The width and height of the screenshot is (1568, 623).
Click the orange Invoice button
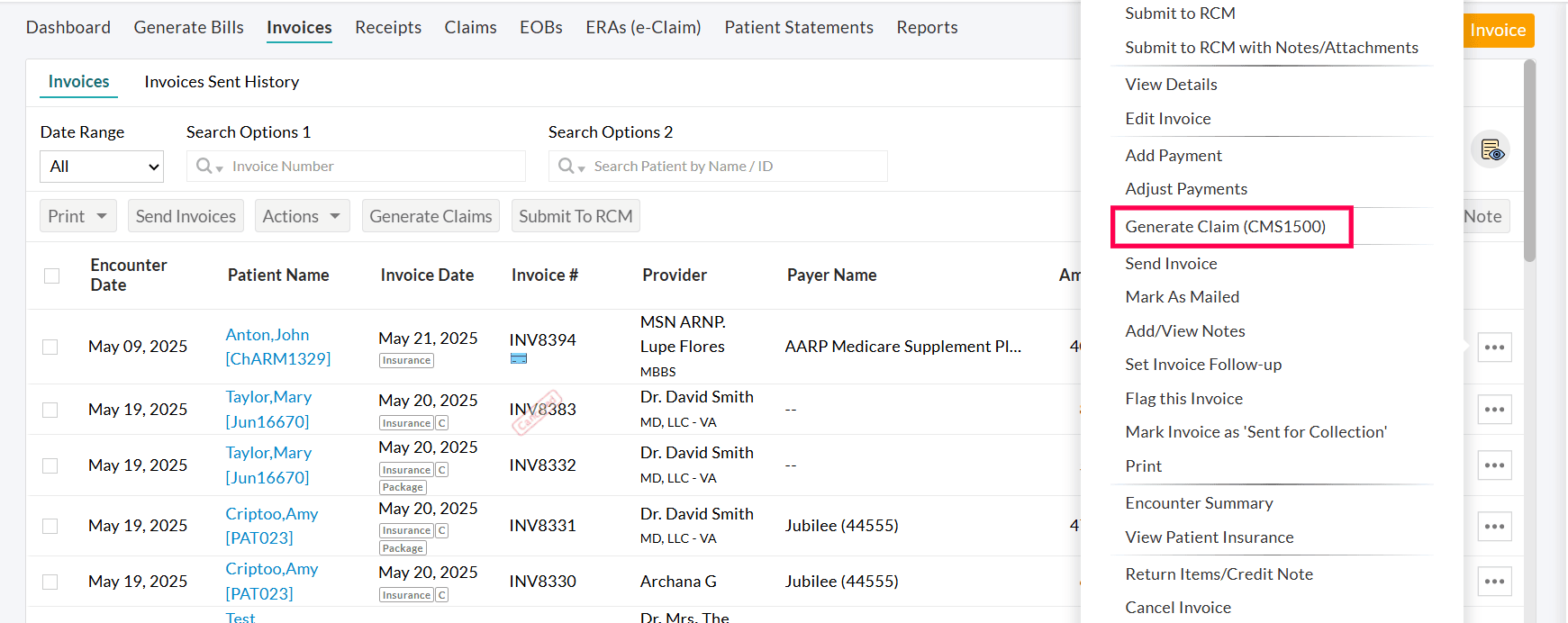[x=1499, y=31]
